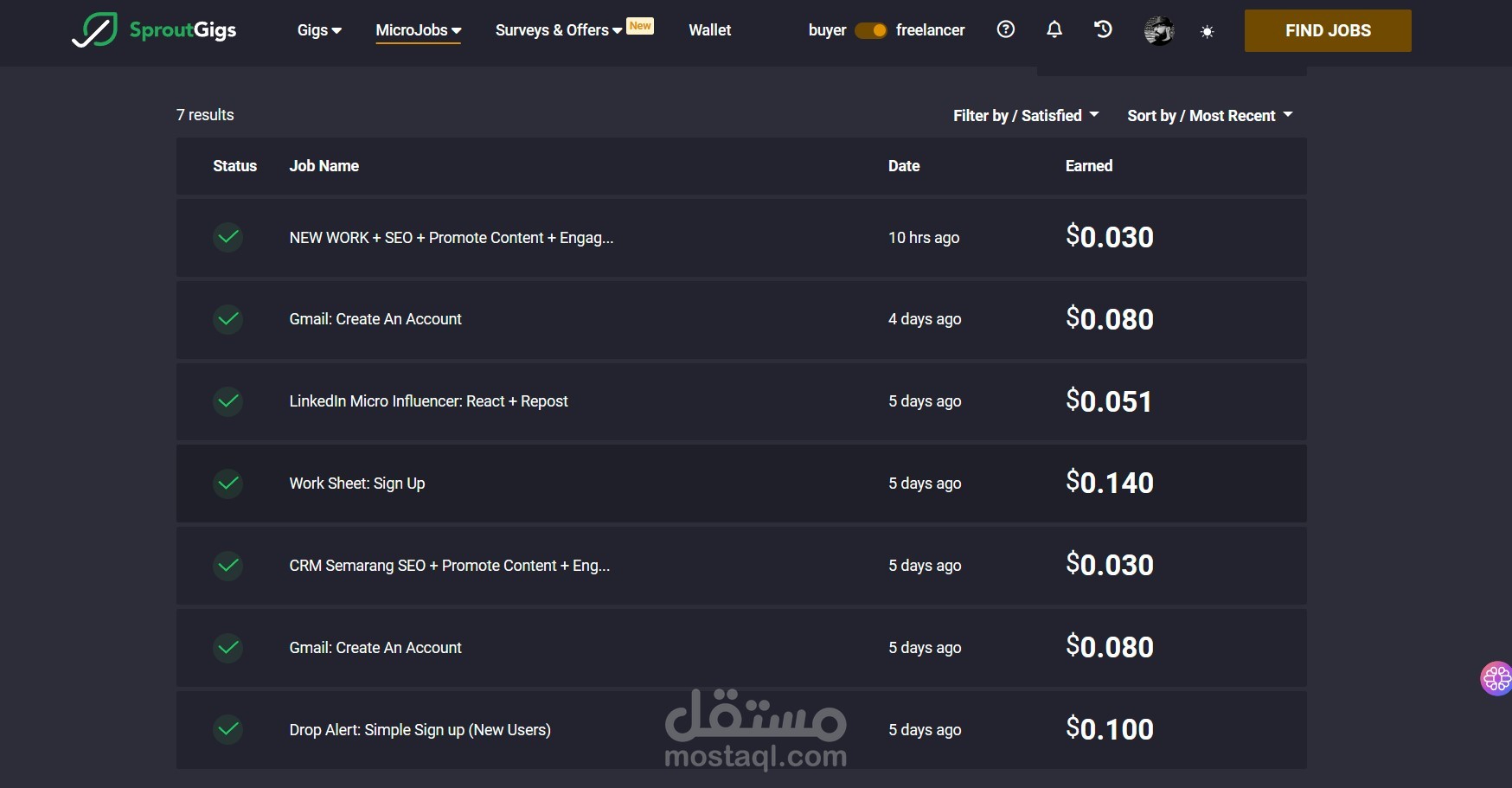This screenshot has width=1512, height=788.
Task: Open the Work Sheet: Sign Up job
Action: (x=357, y=484)
